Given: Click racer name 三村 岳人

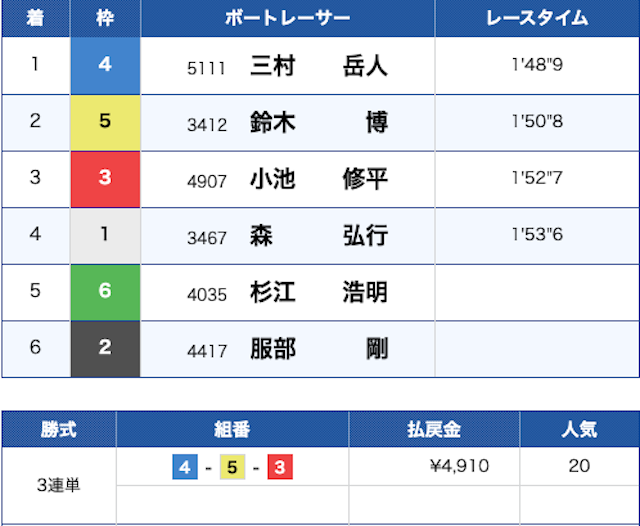Looking at the screenshot, I should pos(318,67).
